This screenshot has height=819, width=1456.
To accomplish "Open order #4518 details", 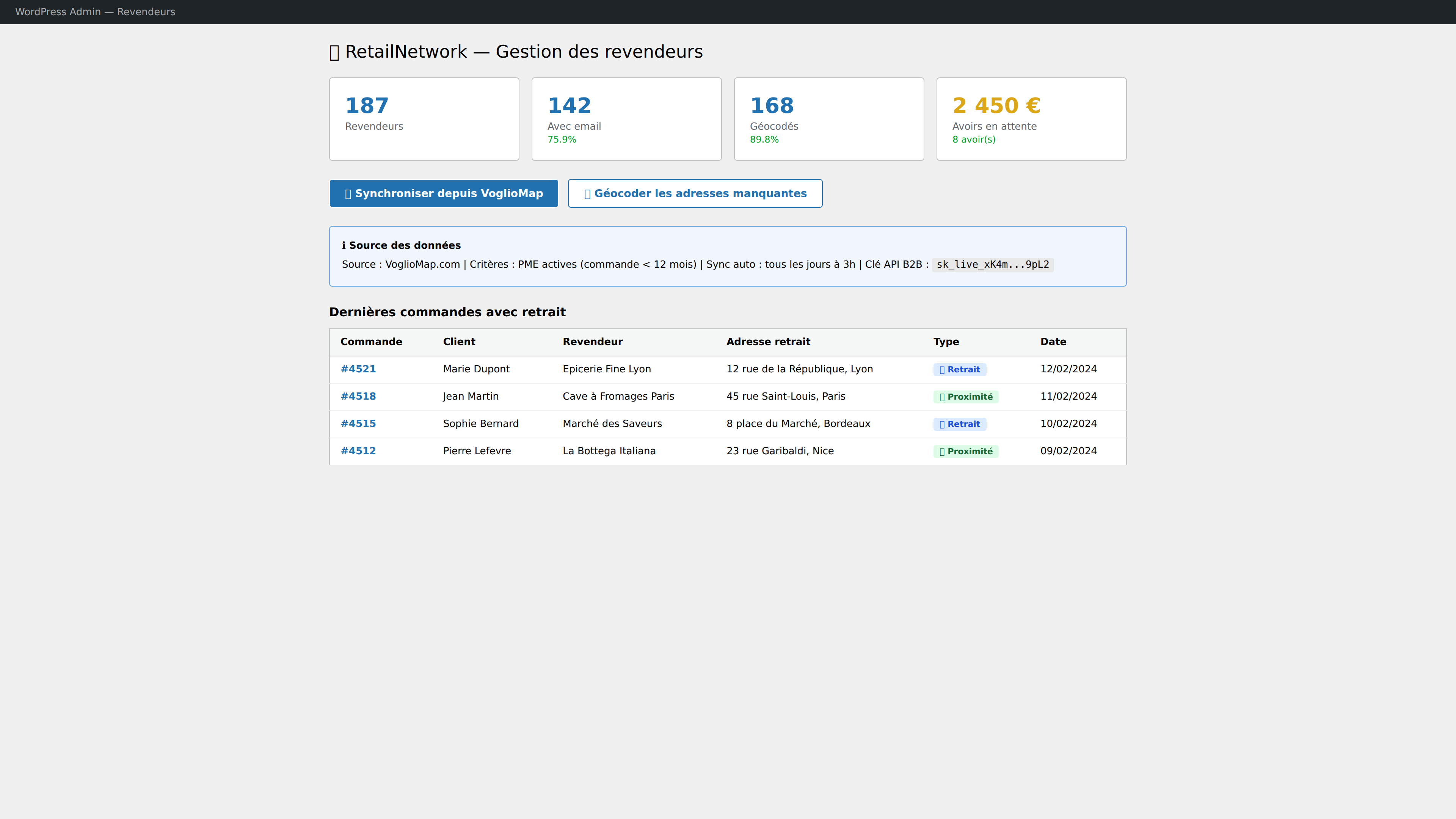I will (358, 395).
